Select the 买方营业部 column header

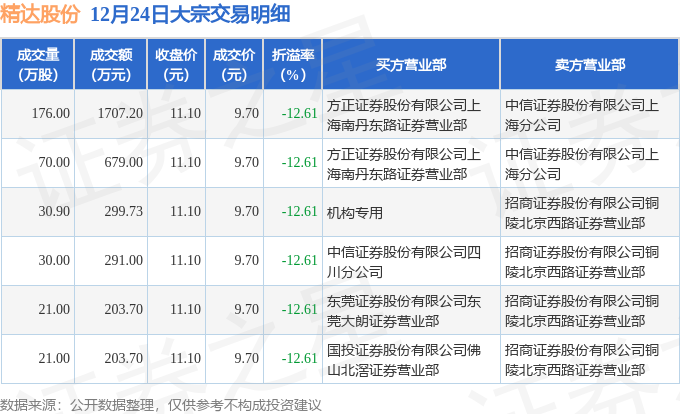[x=411, y=65]
